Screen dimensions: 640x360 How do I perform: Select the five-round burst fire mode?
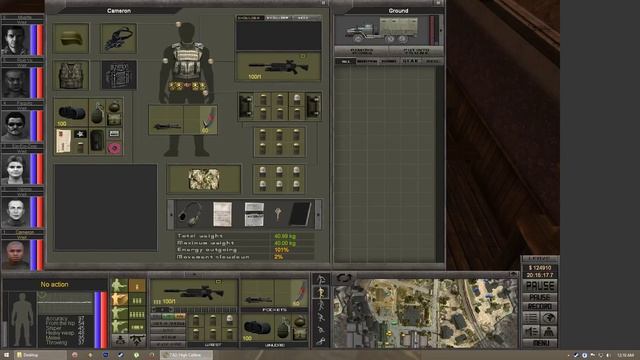(137, 314)
